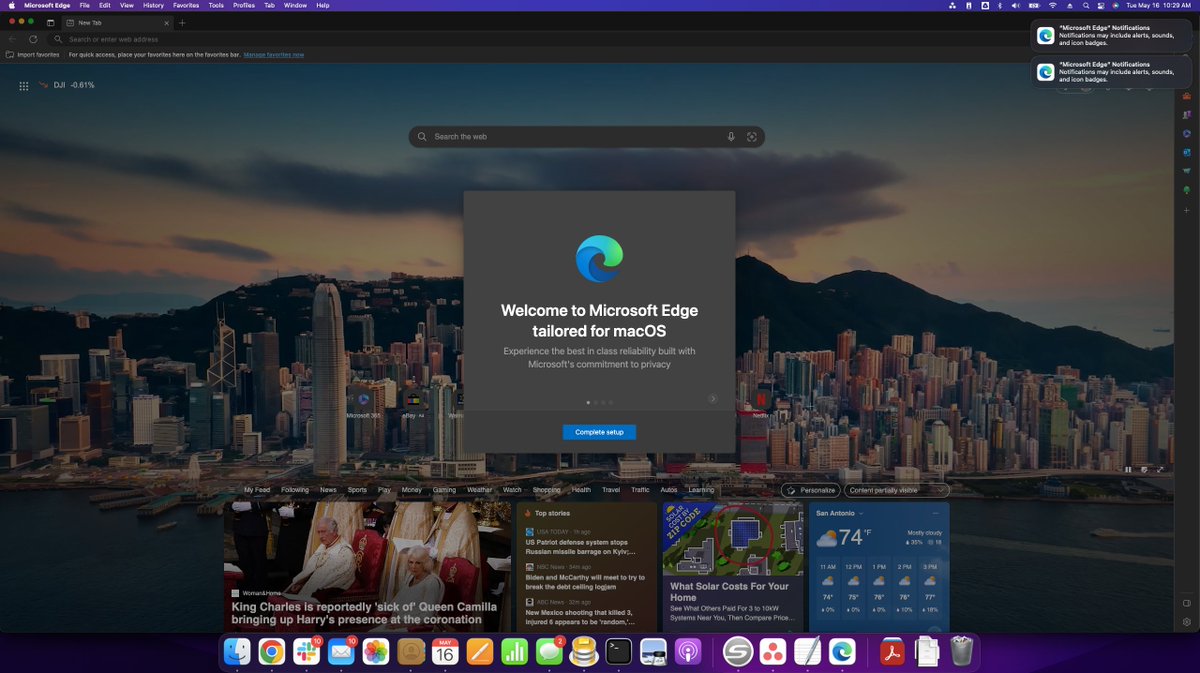Open the sidebar Outlook icon
The image size is (1200, 673).
point(1186,152)
